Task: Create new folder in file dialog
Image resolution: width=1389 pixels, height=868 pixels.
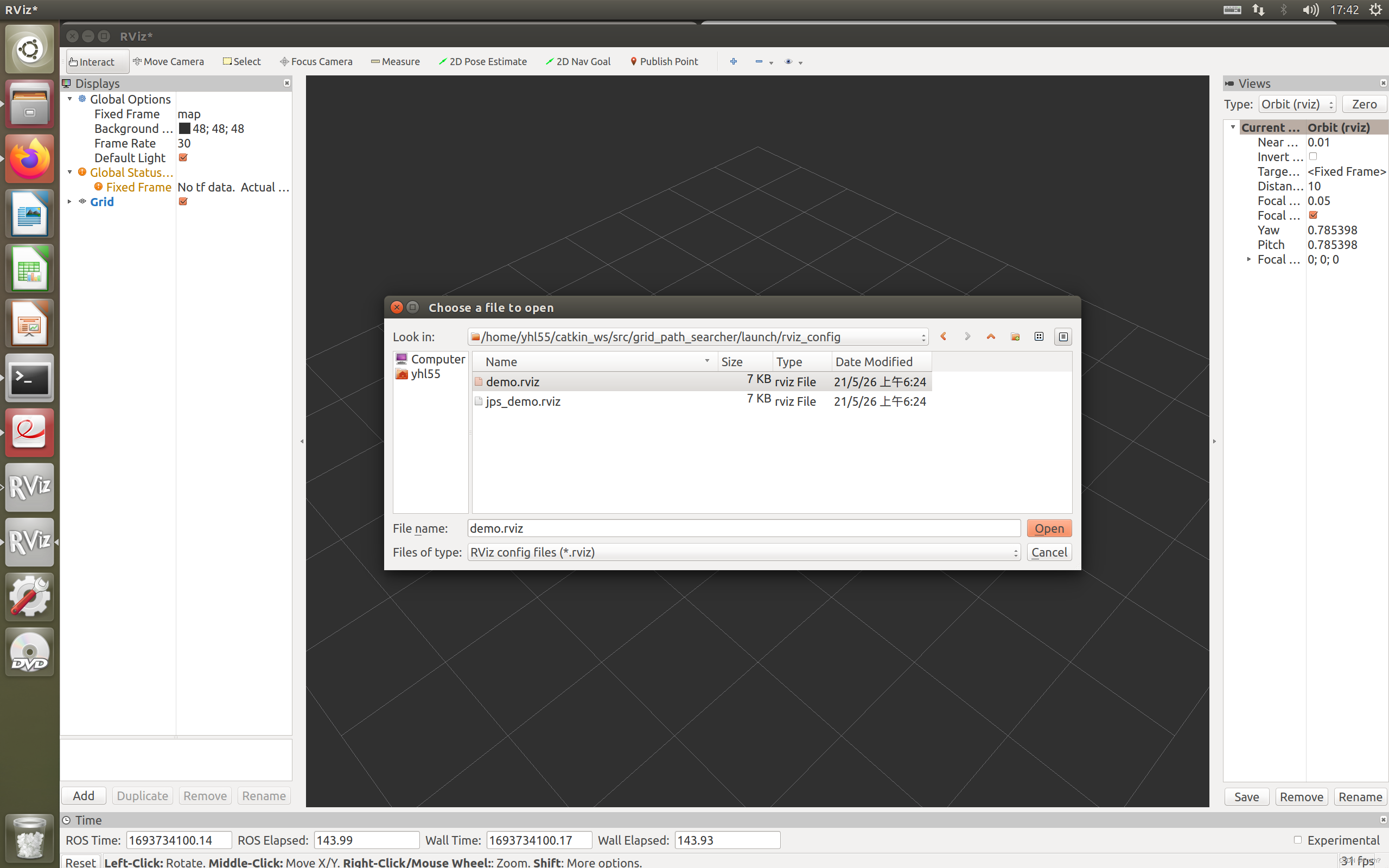Action: 1015,336
